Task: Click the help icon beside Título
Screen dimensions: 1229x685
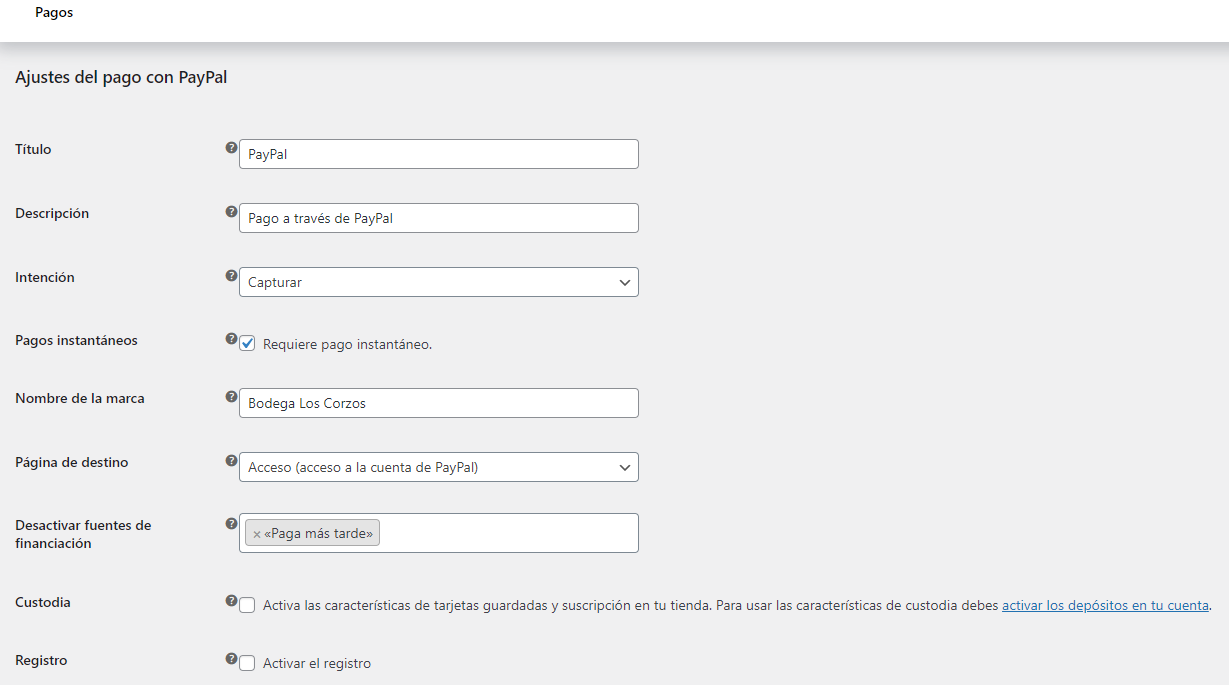Action: [232, 148]
